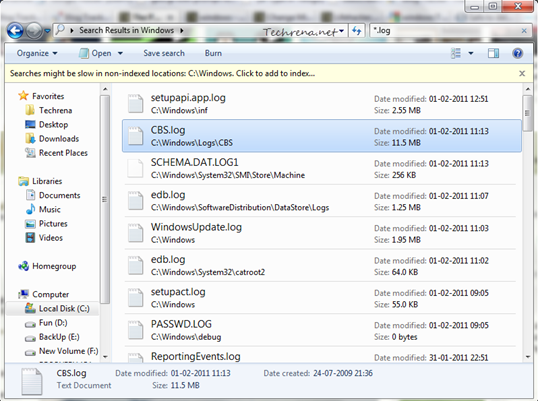The image size is (538, 401).
Task: Select setupapi.app.log file
Action: (321, 104)
